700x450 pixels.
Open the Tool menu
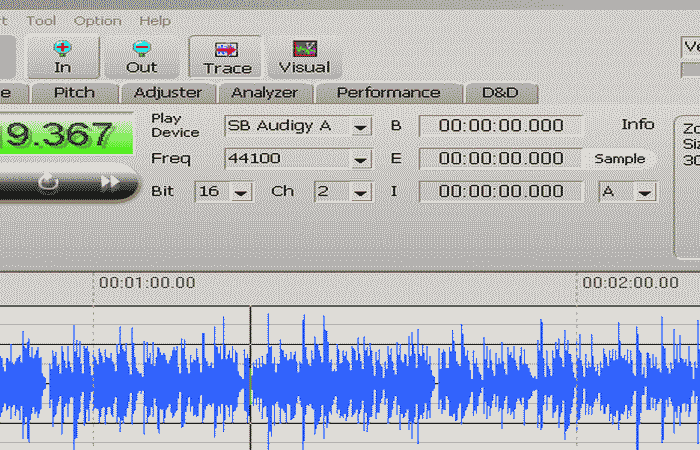point(41,20)
